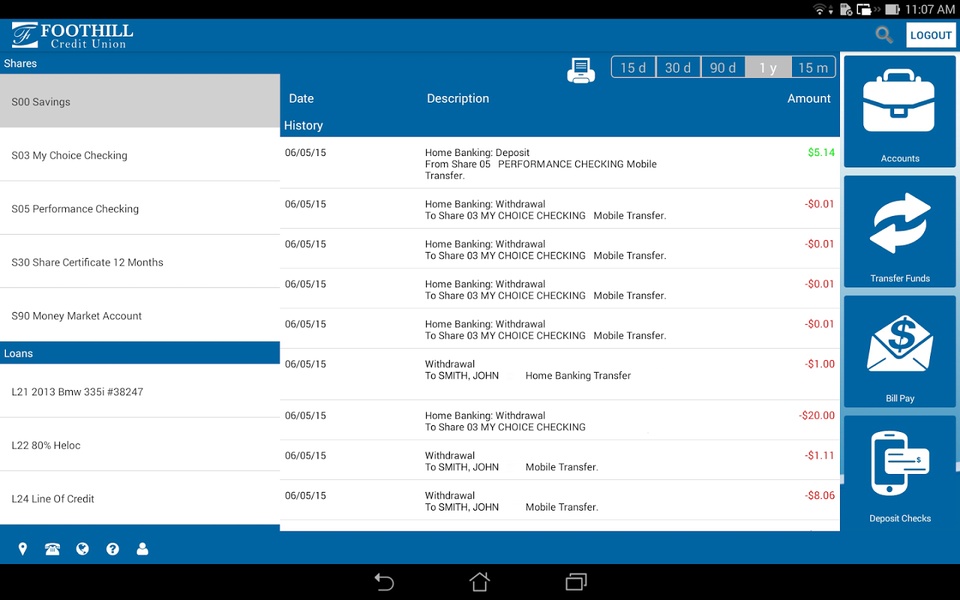
Task: Open the search magnifier icon
Action: click(x=883, y=35)
